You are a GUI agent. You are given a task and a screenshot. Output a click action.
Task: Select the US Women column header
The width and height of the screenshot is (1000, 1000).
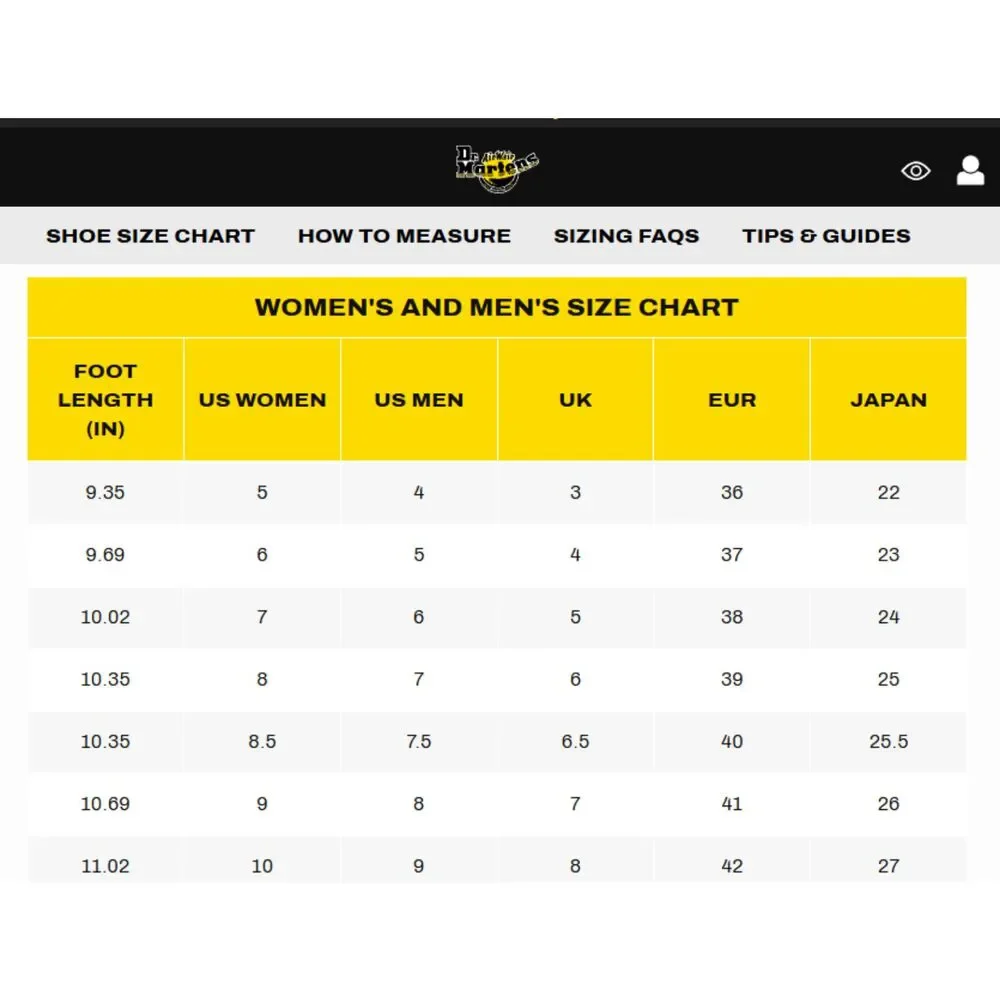262,400
